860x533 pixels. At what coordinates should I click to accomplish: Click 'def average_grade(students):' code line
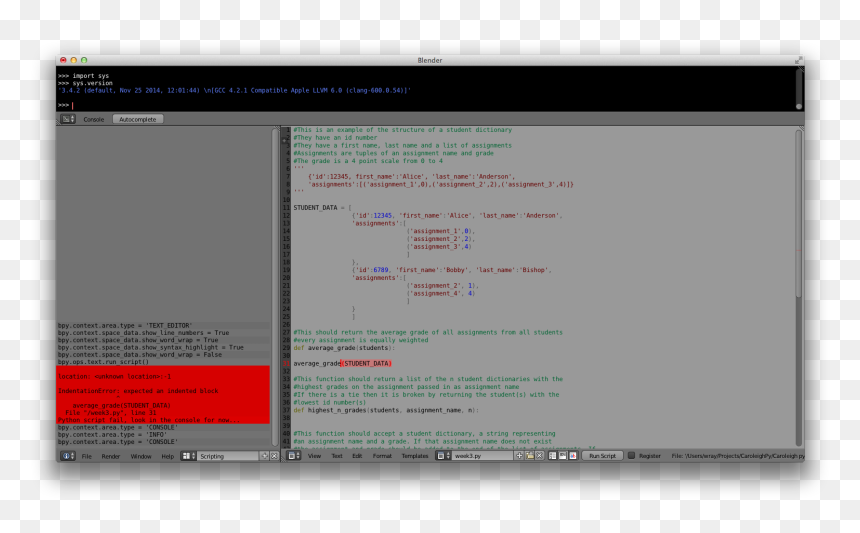coord(344,348)
